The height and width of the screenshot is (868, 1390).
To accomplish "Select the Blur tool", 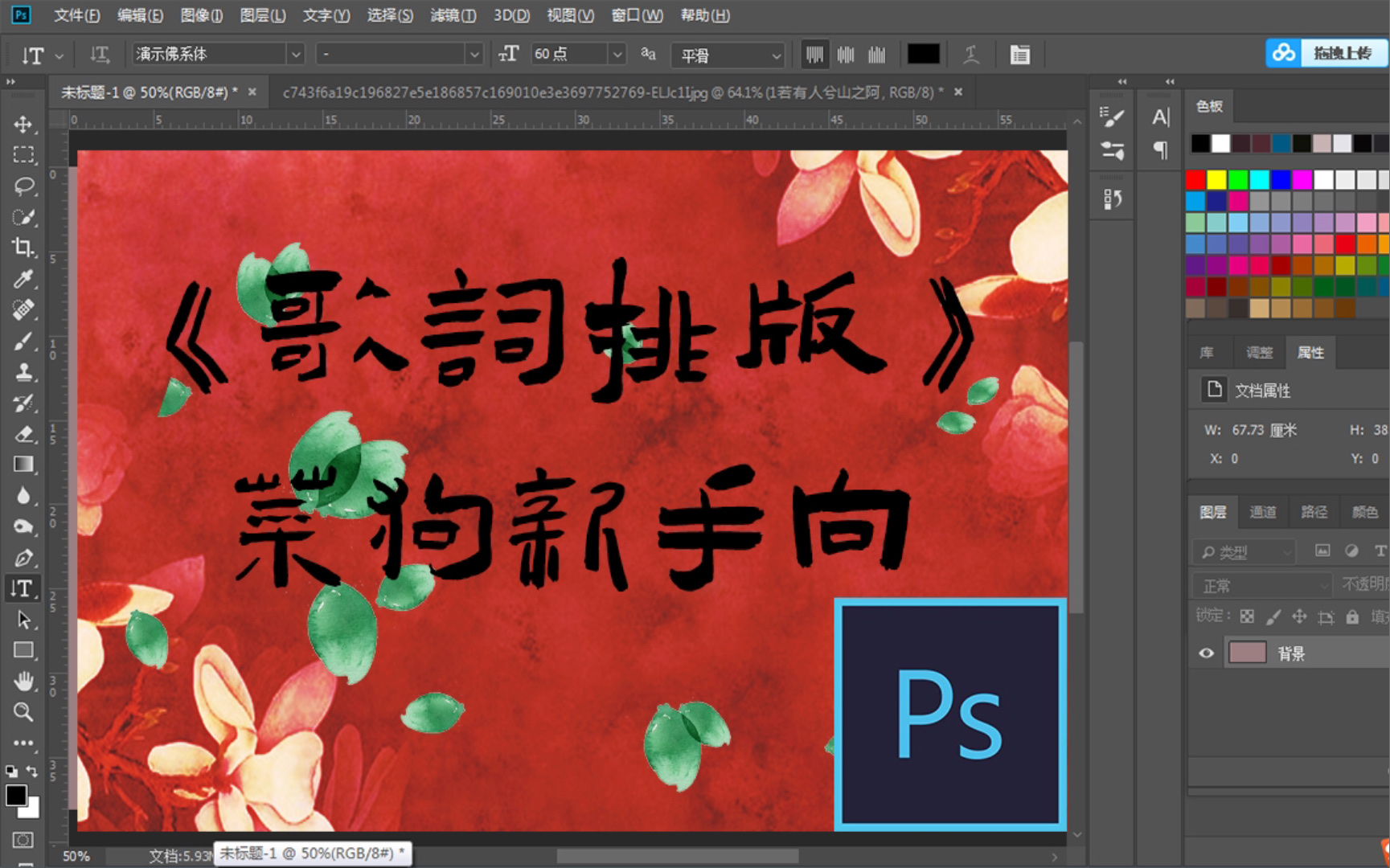I will point(23,496).
